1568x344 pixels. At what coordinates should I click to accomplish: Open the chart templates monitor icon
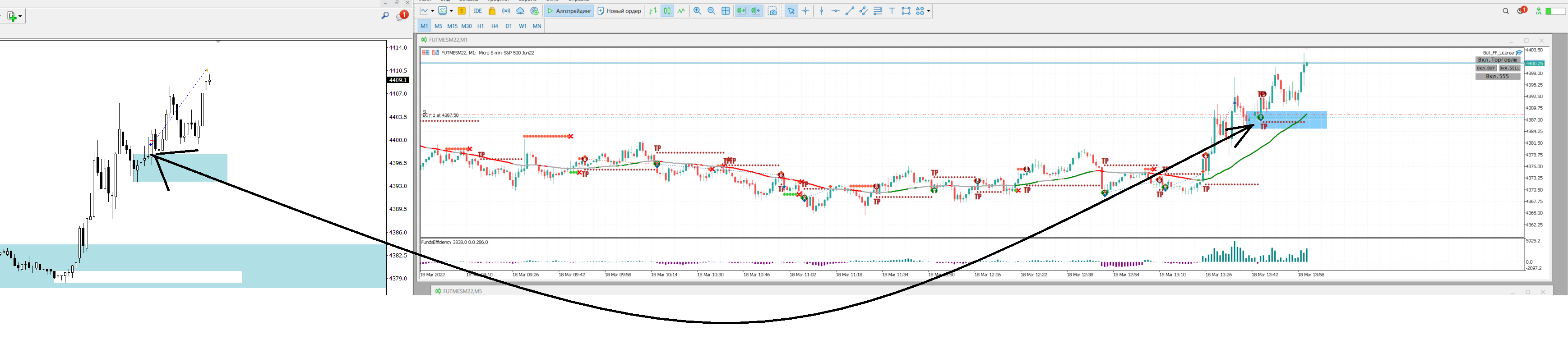click(x=443, y=11)
